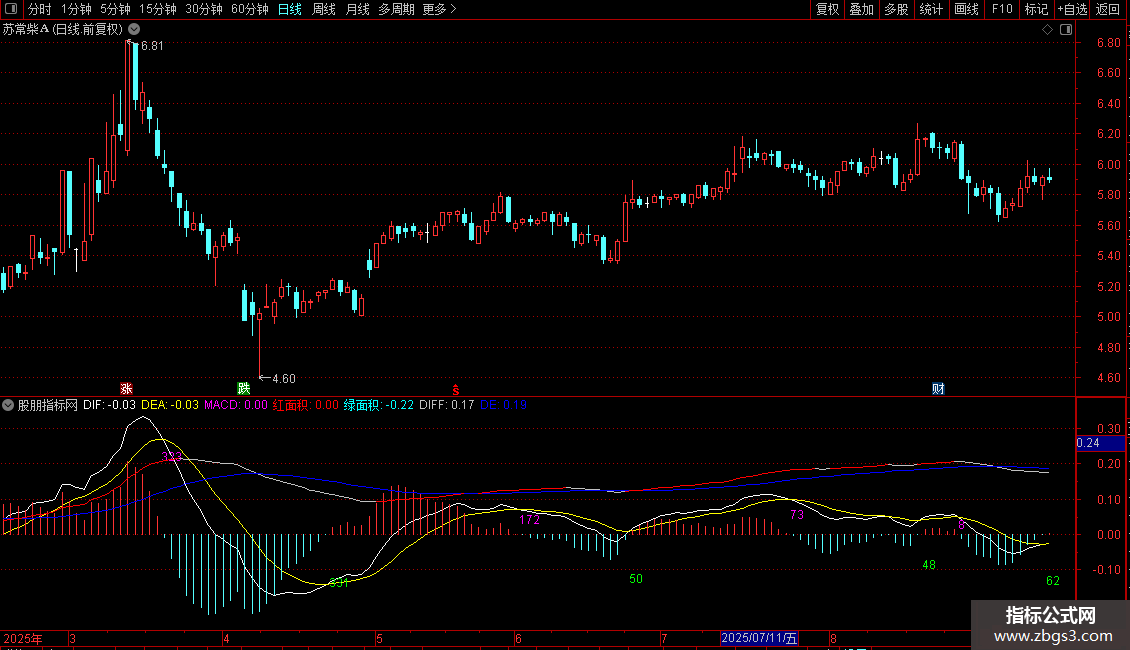Click the MACD: 0.00 value
Screen dimensions: 1130x650
236,405
